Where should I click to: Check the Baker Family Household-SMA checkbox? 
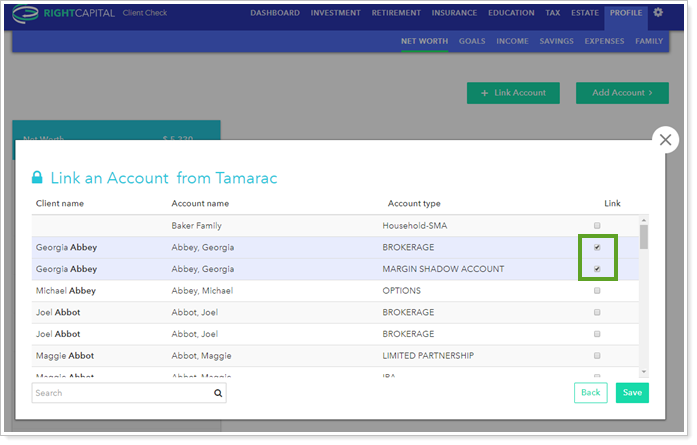597,225
